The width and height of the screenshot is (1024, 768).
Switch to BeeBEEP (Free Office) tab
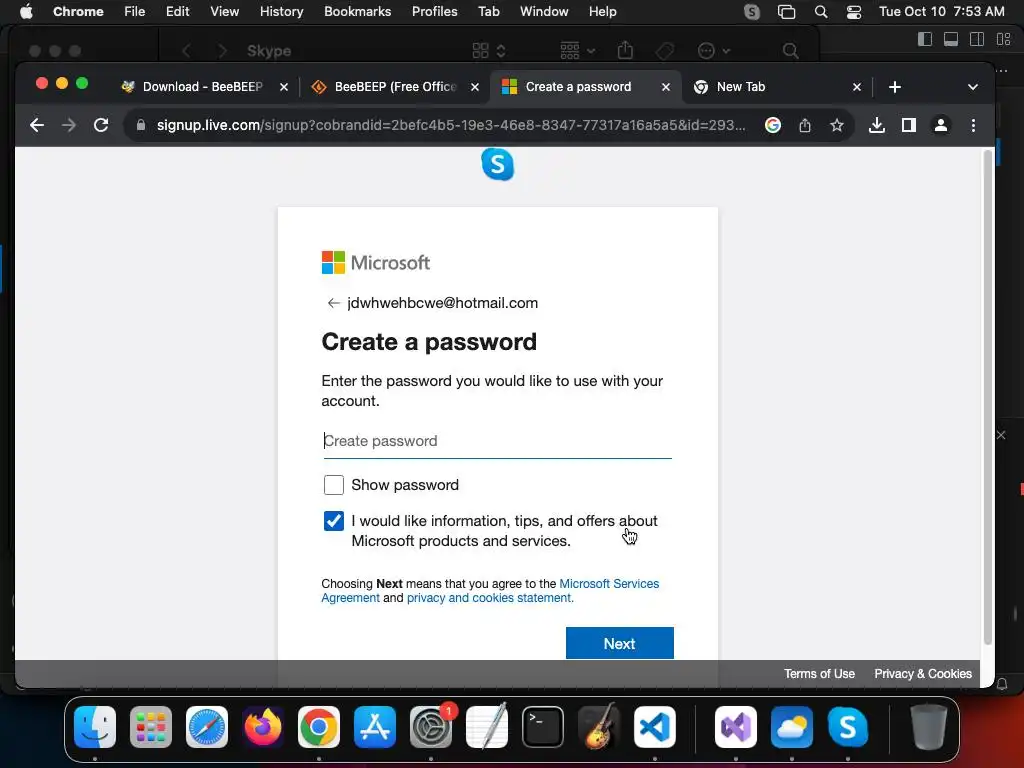point(395,87)
